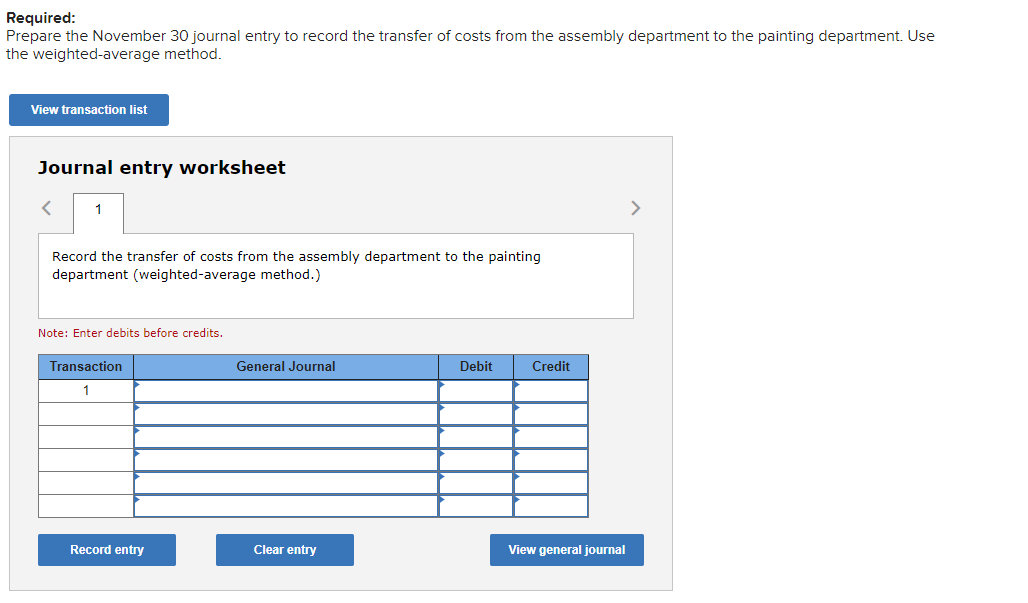Image resolution: width=1028 pixels, height=603 pixels.
Task: Click the Transaction column header
Action: [85, 366]
